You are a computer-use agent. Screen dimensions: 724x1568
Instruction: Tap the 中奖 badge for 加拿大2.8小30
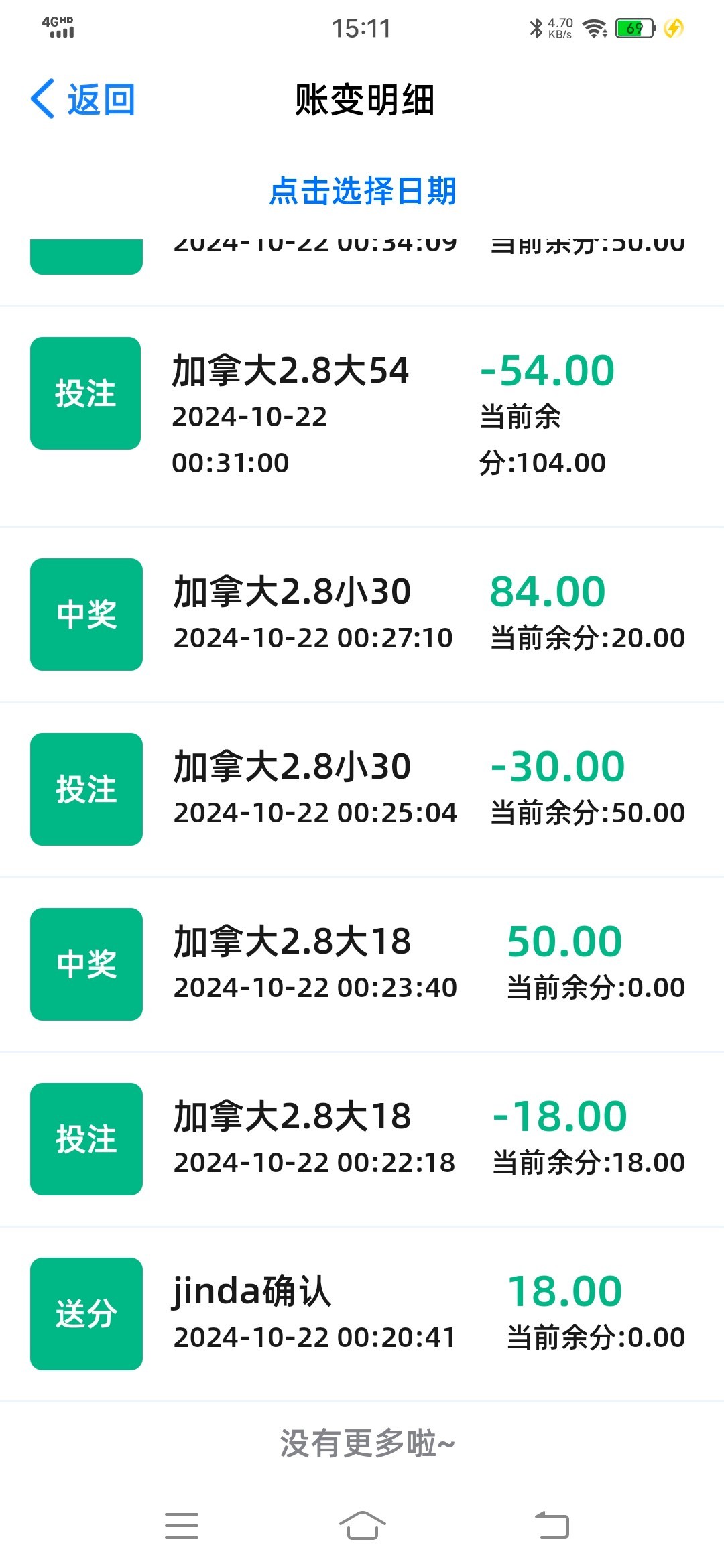(86, 614)
